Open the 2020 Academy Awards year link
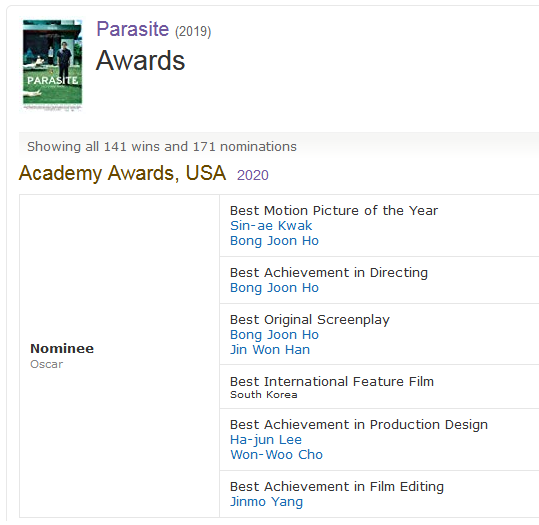The height and width of the screenshot is (525, 539). (x=253, y=175)
